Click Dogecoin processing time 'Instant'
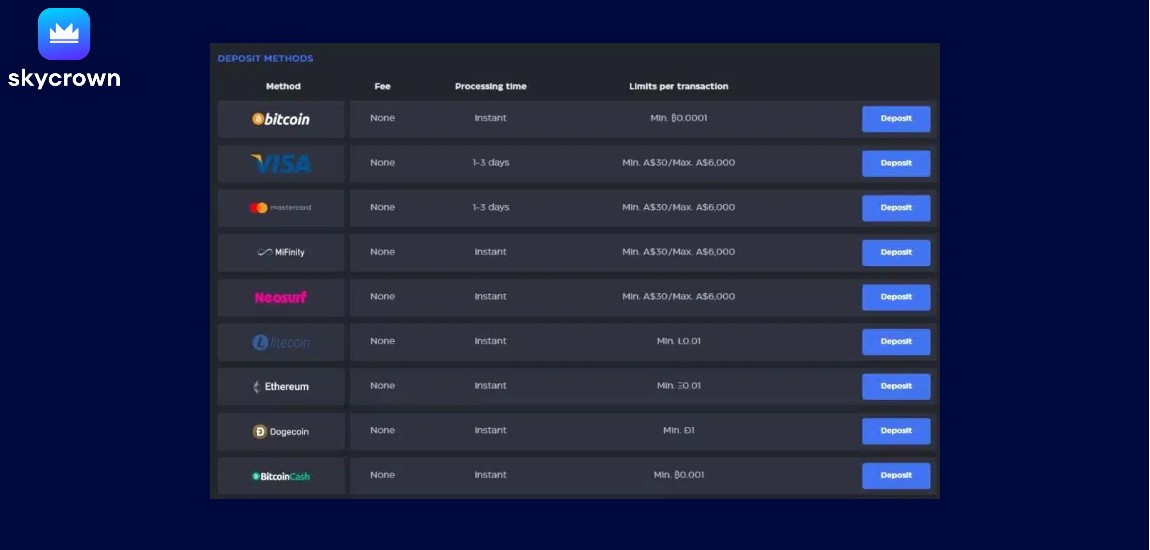1150x550 pixels. click(491, 430)
